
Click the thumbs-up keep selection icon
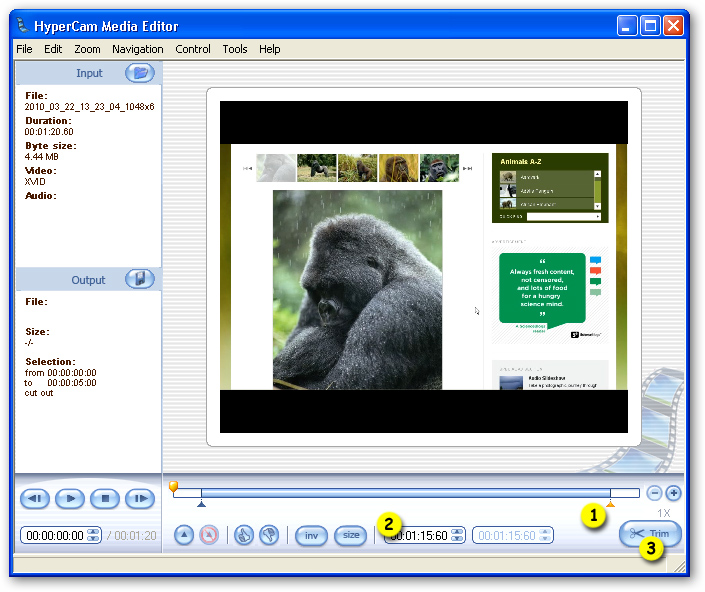[x=244, y=535]
